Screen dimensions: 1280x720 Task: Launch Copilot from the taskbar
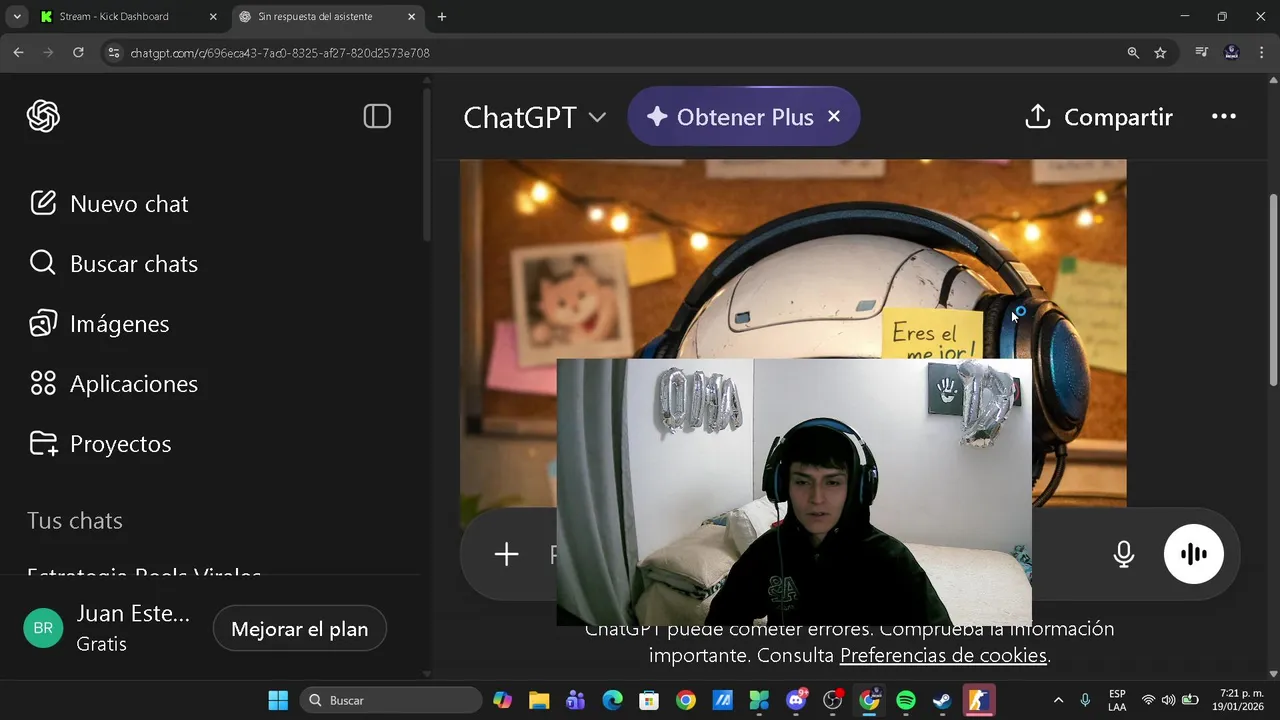pyautogui.click(x=502, y=701)
